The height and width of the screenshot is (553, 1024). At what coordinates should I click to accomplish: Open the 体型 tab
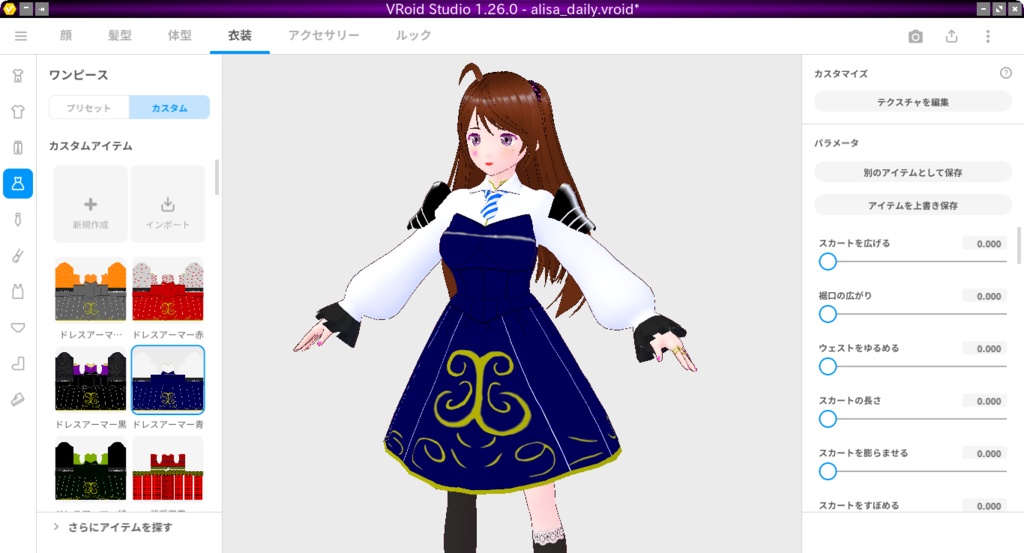[180, 35]
